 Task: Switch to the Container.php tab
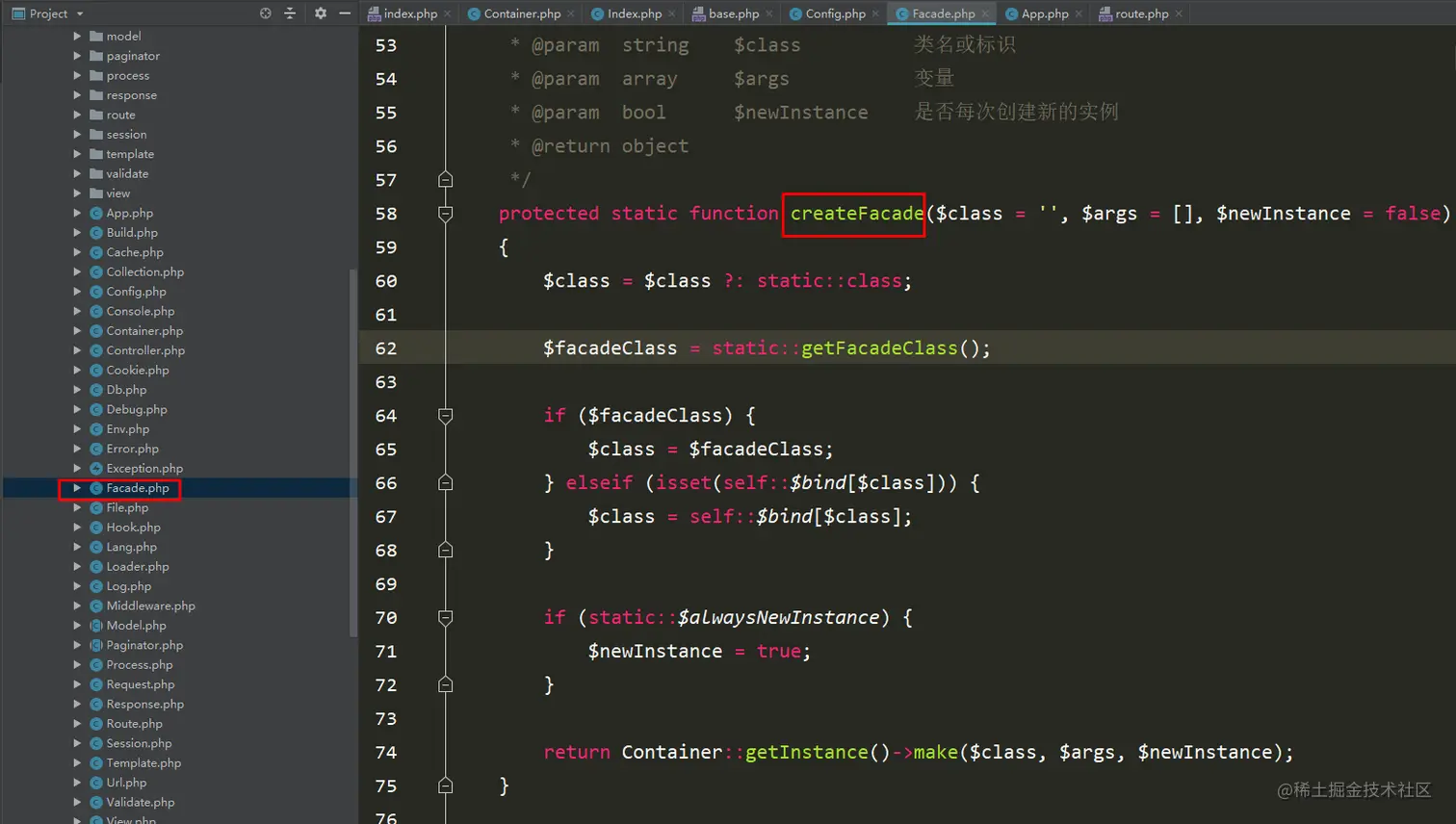coord(522,13)
